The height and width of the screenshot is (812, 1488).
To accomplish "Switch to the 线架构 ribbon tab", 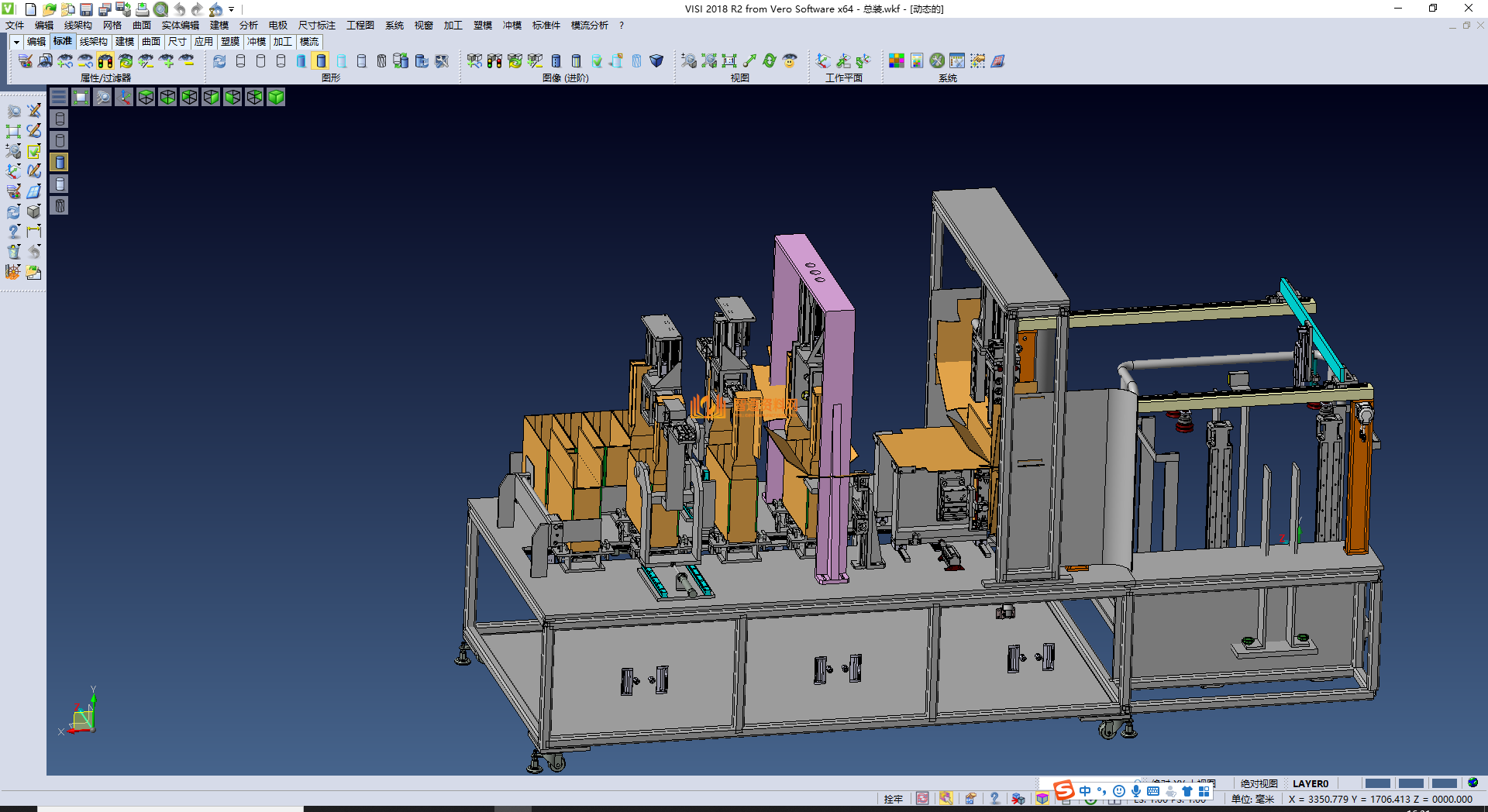I will (93, 42).
